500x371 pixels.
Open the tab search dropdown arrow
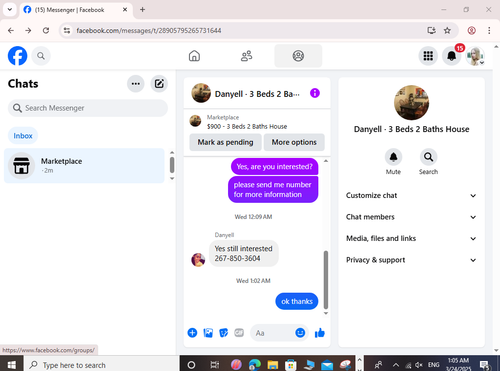pos(10,9)
